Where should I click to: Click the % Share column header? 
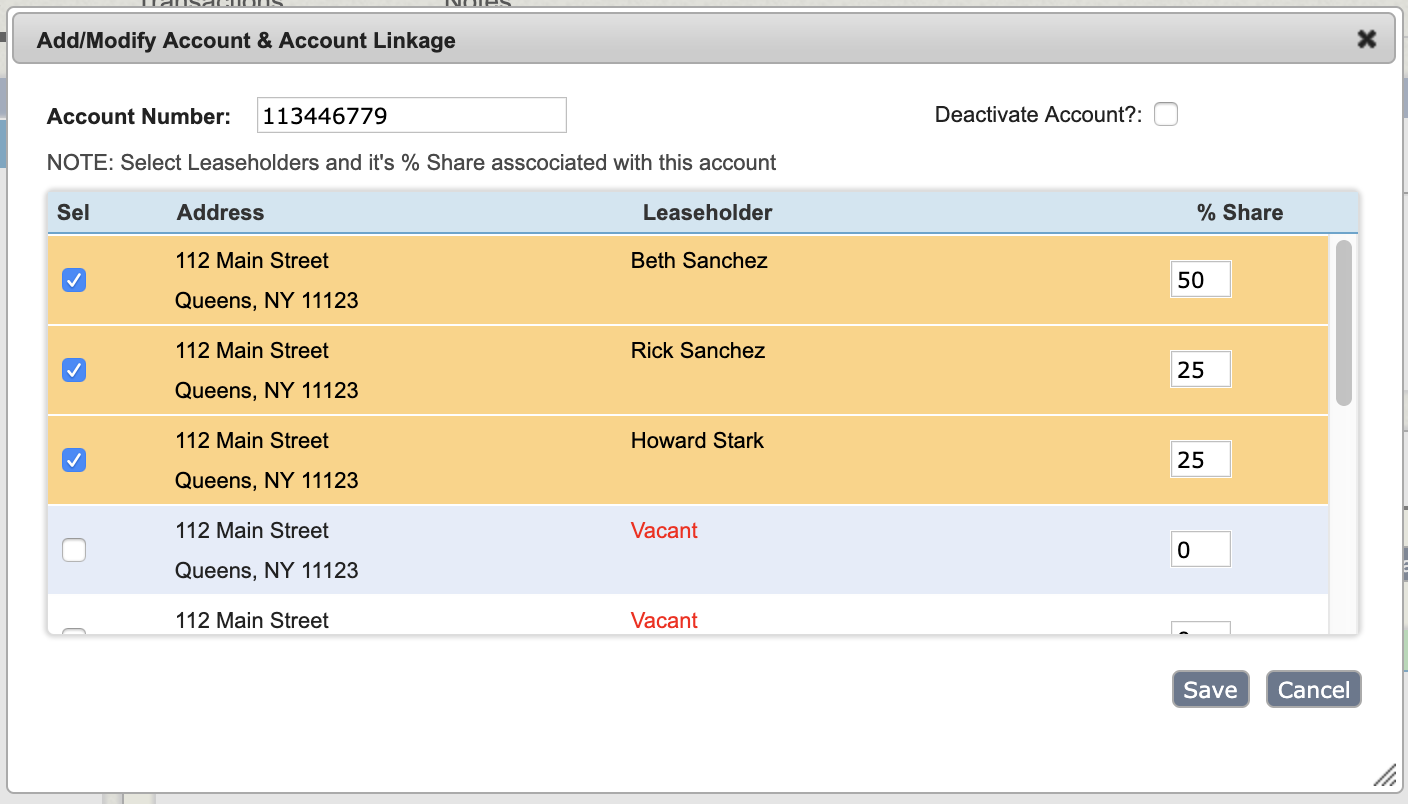(x=1240, y=212)
